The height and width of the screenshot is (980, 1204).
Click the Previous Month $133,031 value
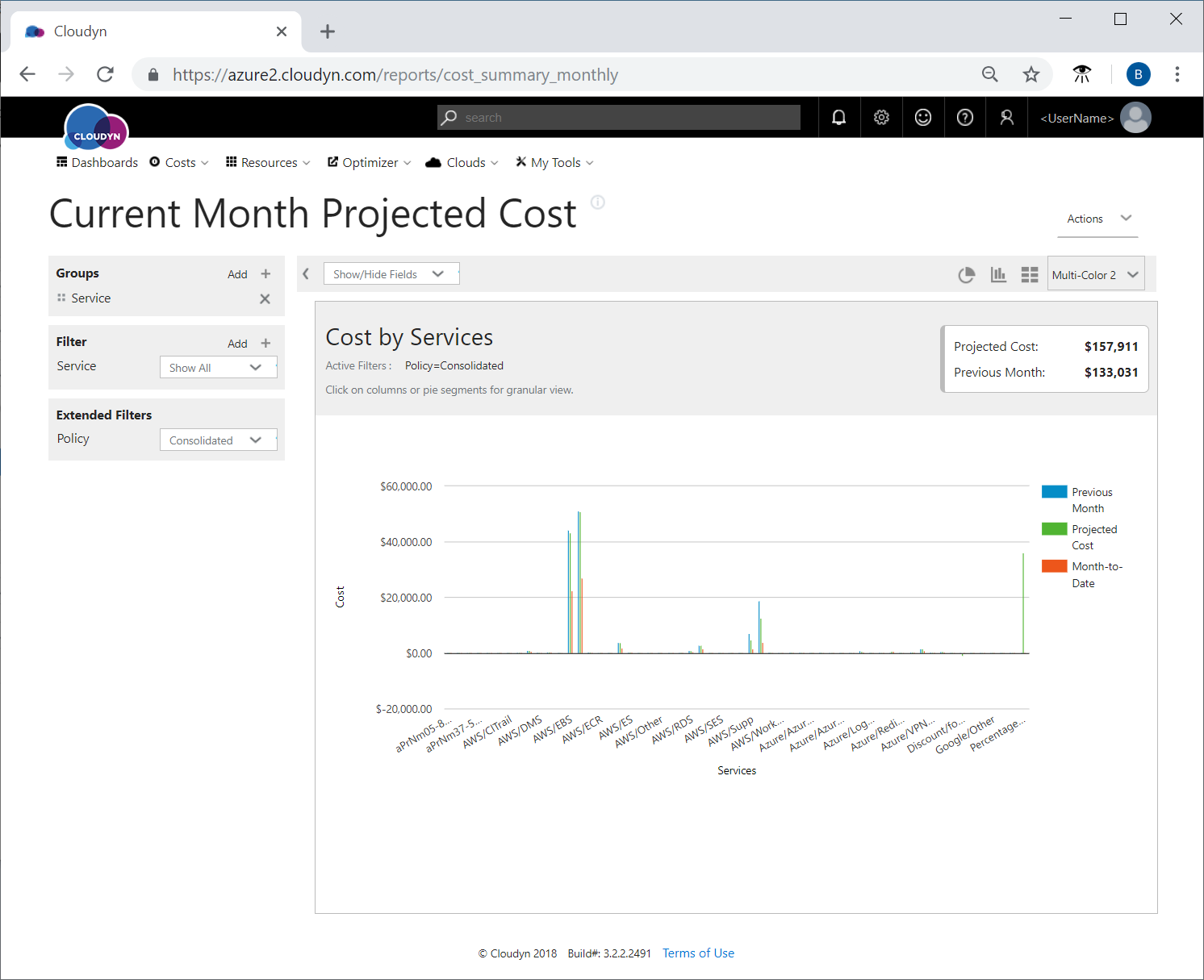1111,372
